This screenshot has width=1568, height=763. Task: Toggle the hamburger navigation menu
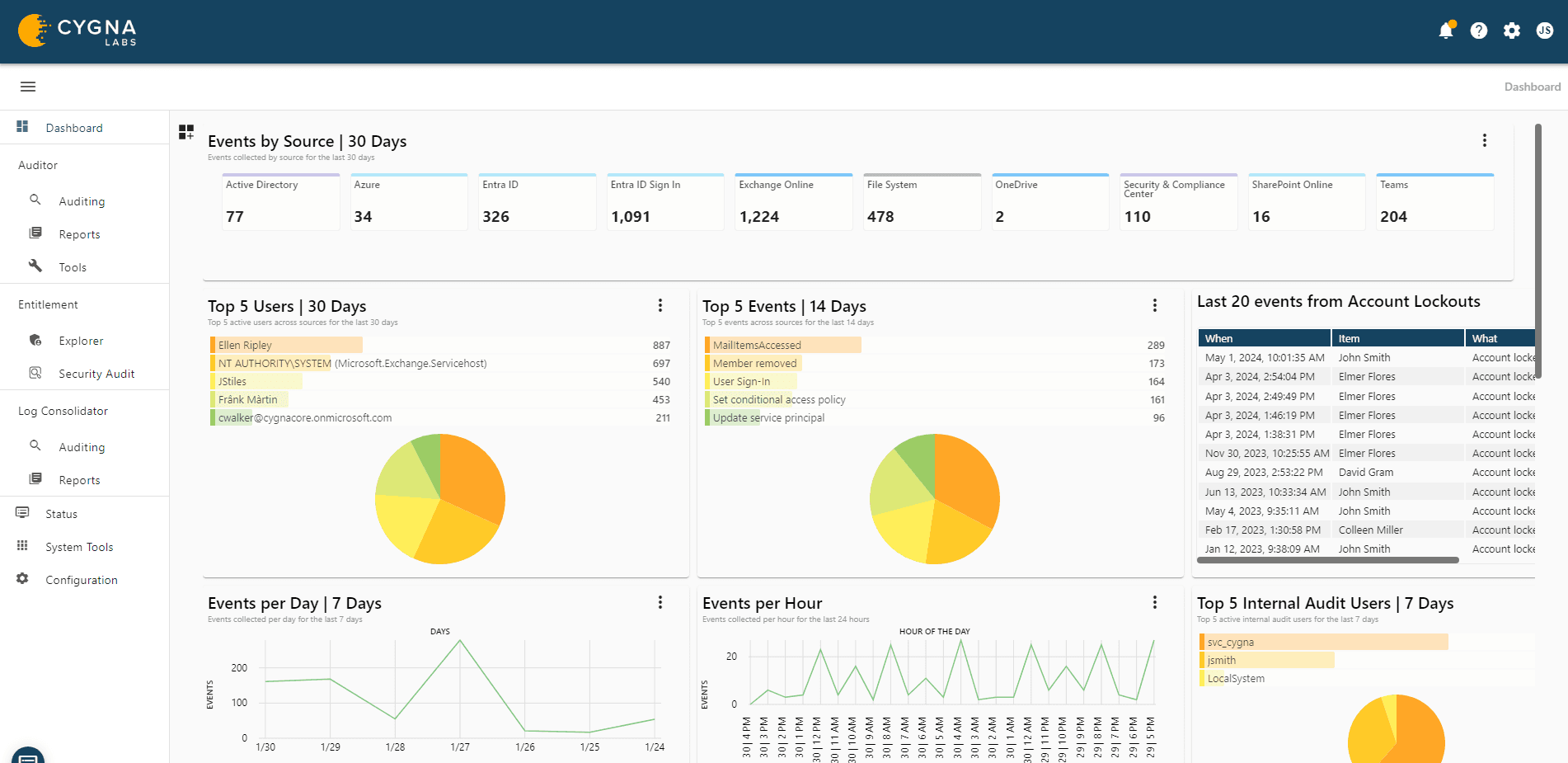point(28,87)
